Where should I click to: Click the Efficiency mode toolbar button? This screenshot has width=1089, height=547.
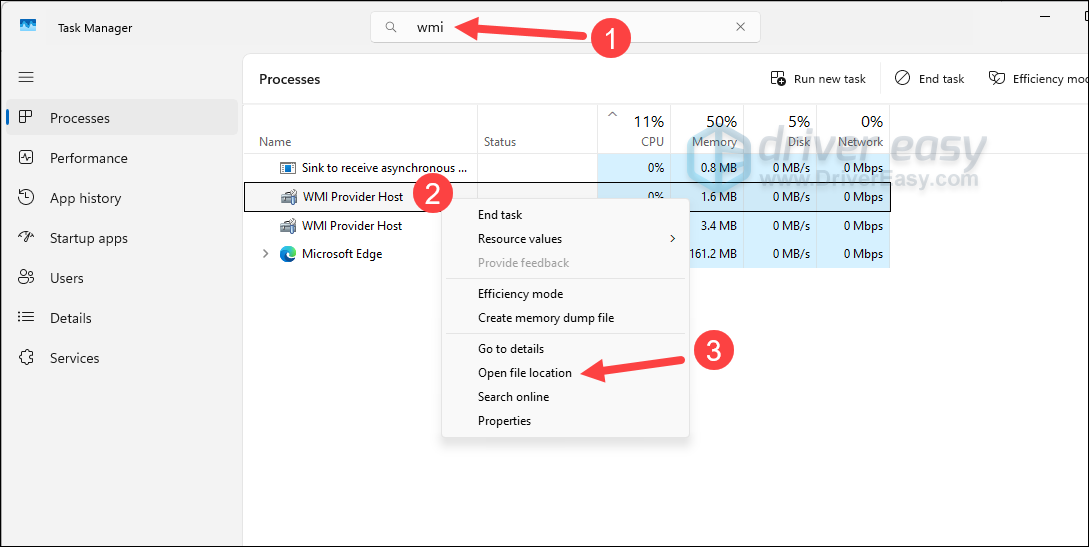(x=1038, y=78)
